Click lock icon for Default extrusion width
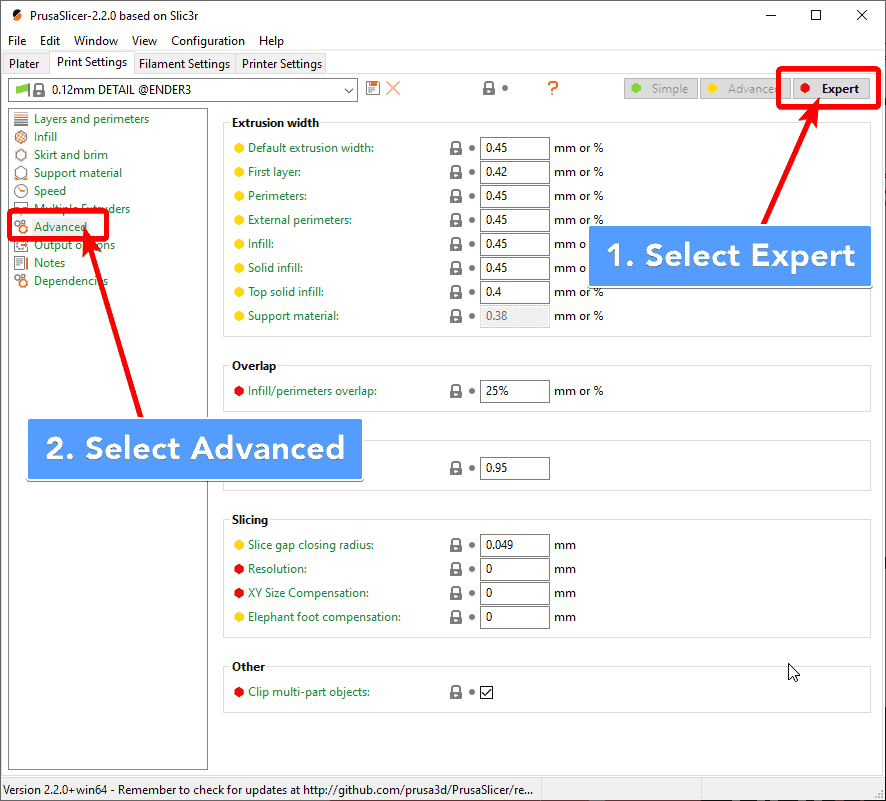The image size is (886, 801). point(455,148)
